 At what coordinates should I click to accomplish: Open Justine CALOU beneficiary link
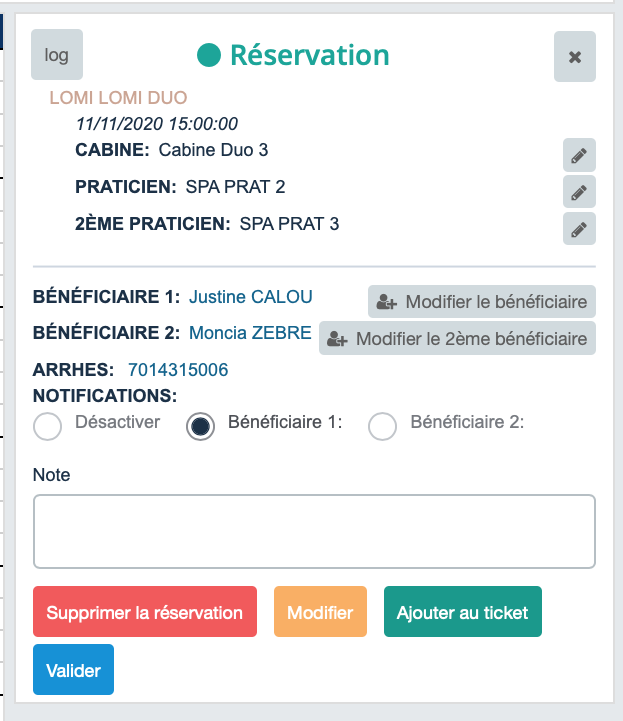click(x=250, y=297)
